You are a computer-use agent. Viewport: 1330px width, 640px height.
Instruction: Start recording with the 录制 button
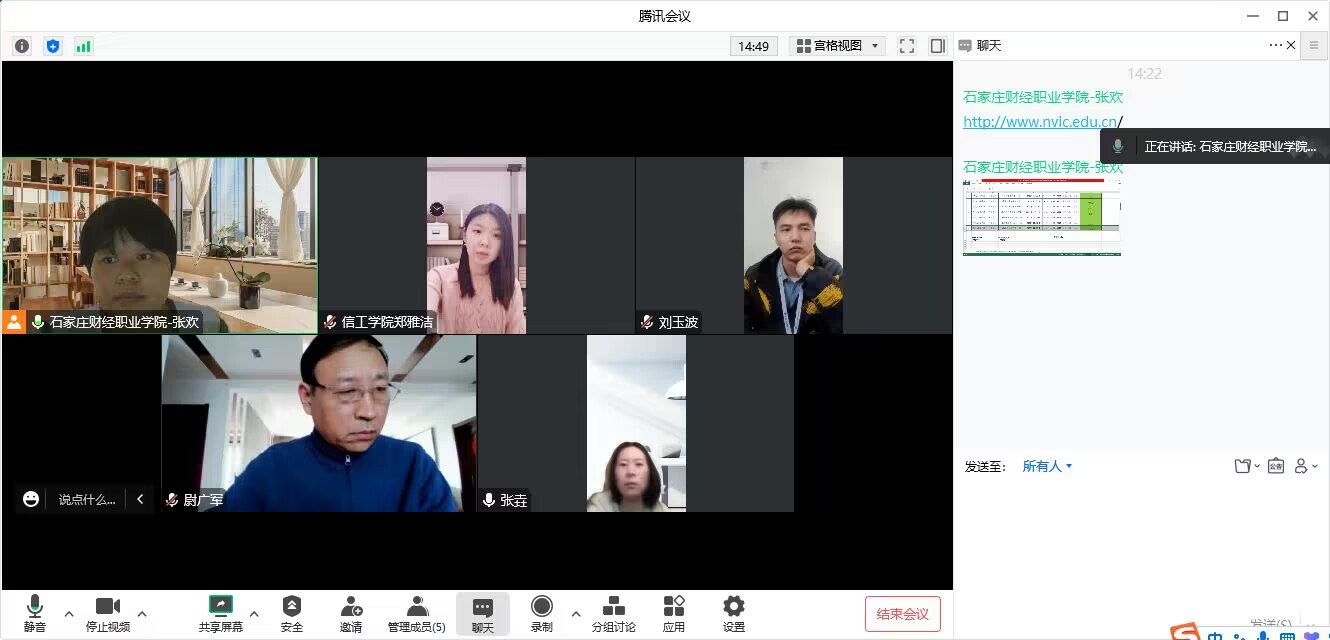click(541, 613)
